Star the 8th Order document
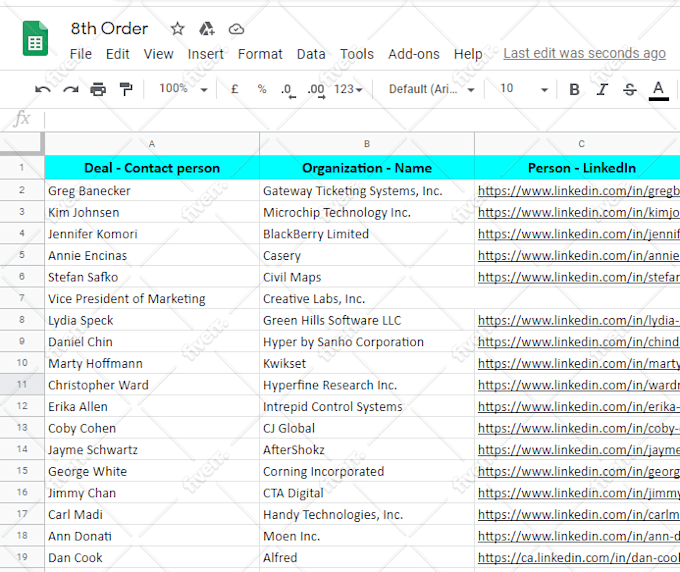This screenshot has height=572, width=680. (177, 29)
